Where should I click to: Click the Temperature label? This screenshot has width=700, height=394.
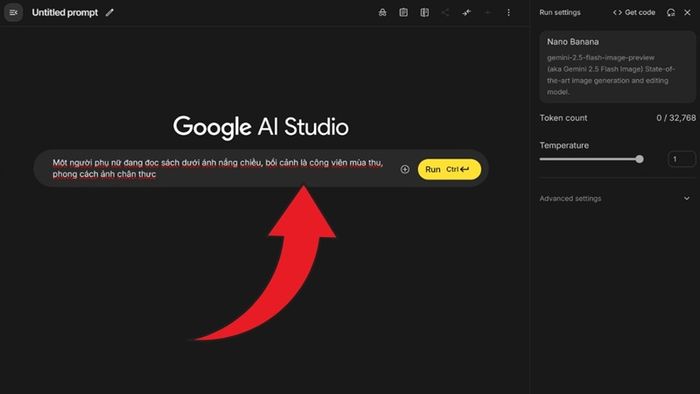(x=564, y=145)
